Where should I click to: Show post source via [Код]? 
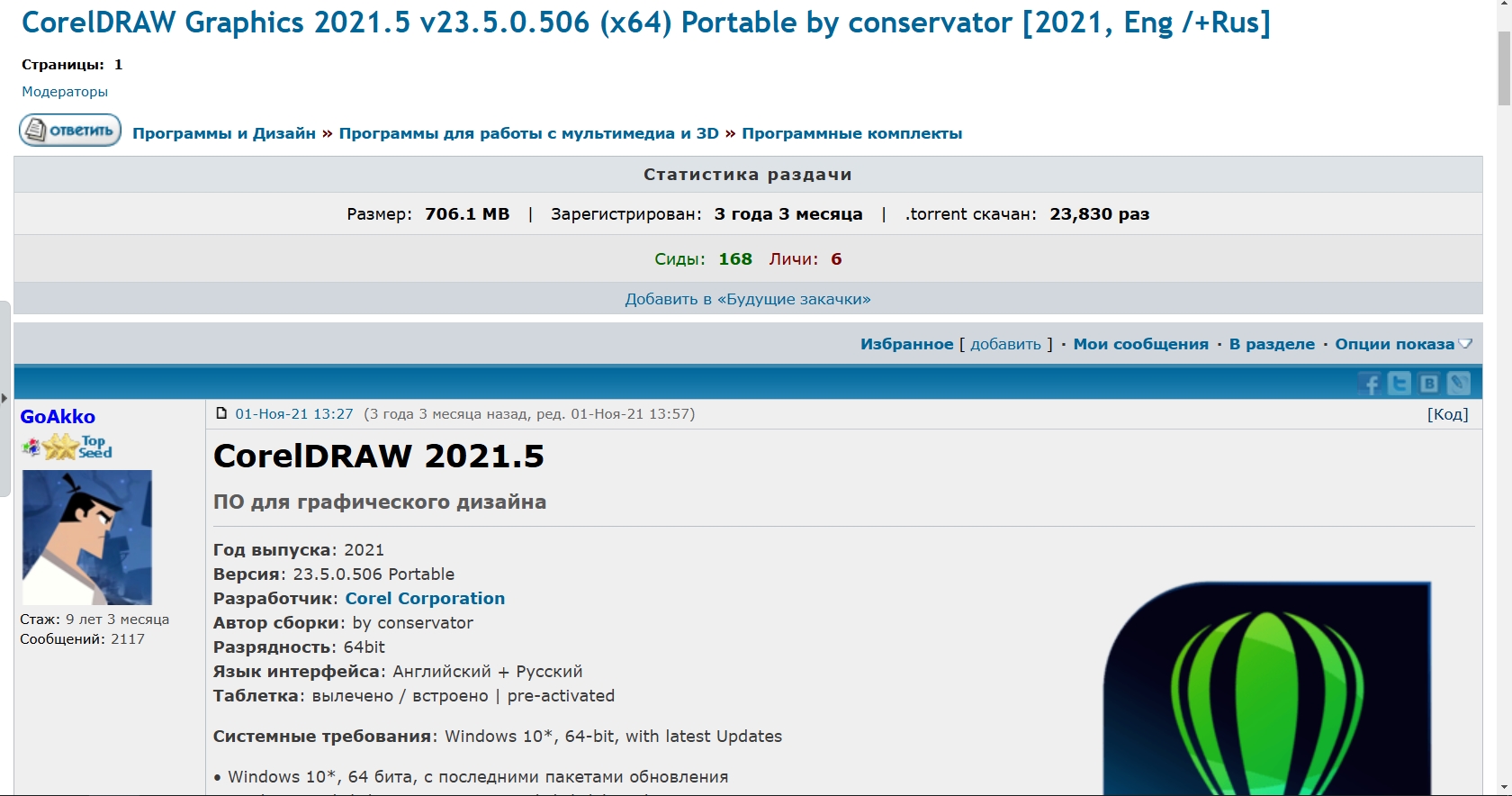1447,414
